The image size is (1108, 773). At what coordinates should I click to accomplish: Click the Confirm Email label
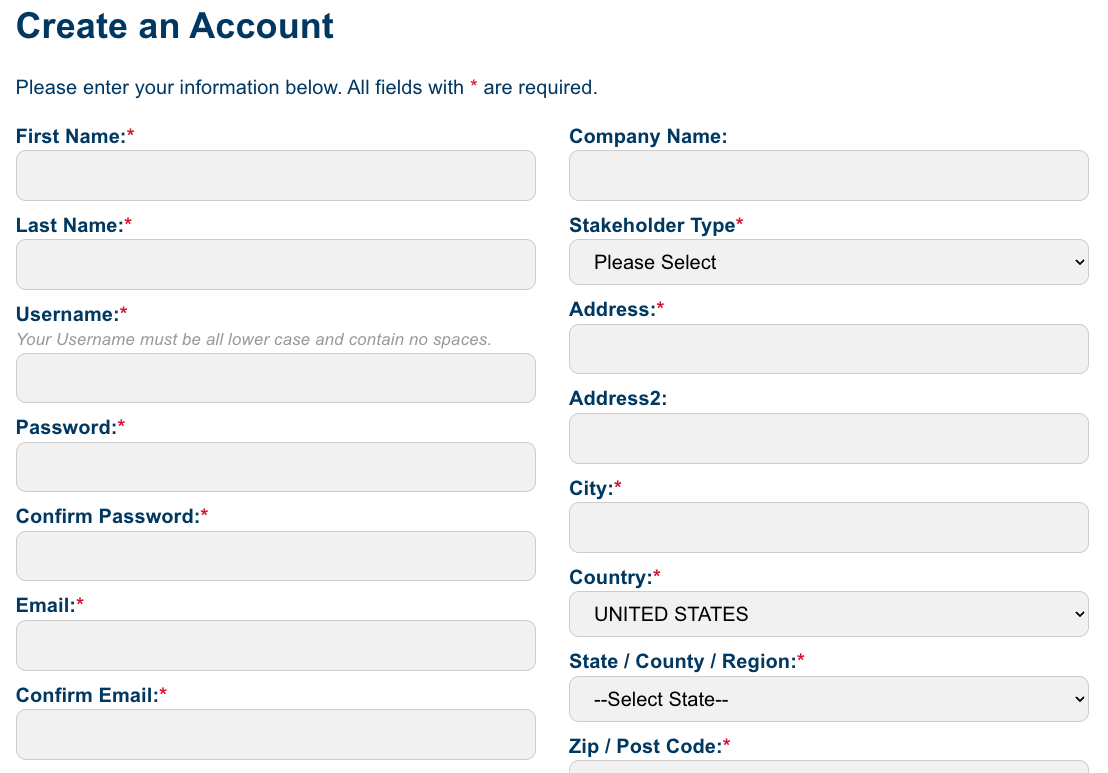click(x=87, y=694)
